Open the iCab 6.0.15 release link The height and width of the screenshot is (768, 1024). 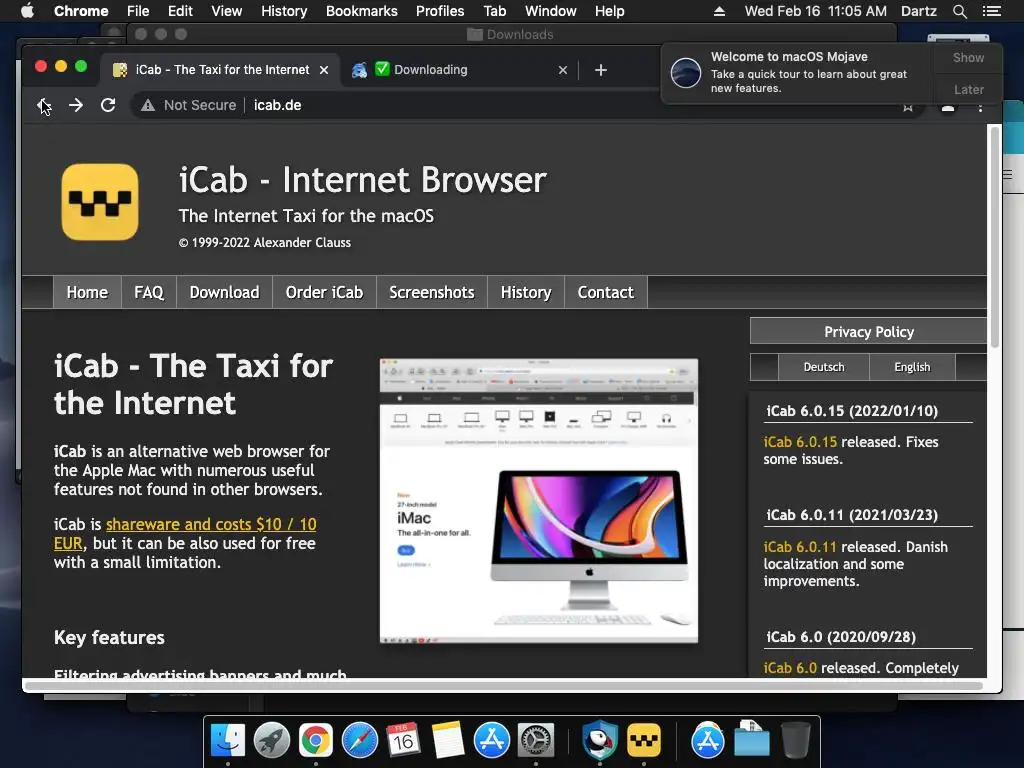click(800, 442)
